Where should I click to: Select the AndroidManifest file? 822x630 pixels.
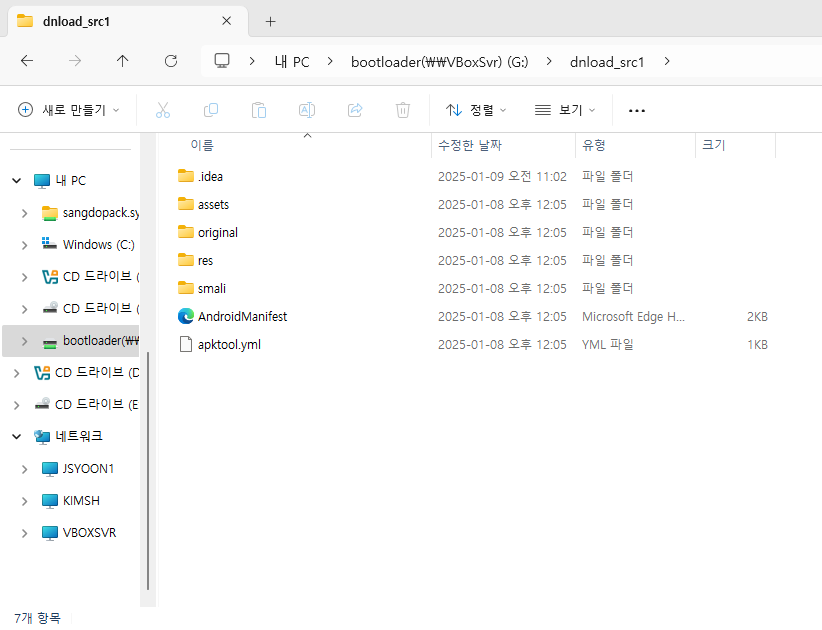click(x=242, y=316)
